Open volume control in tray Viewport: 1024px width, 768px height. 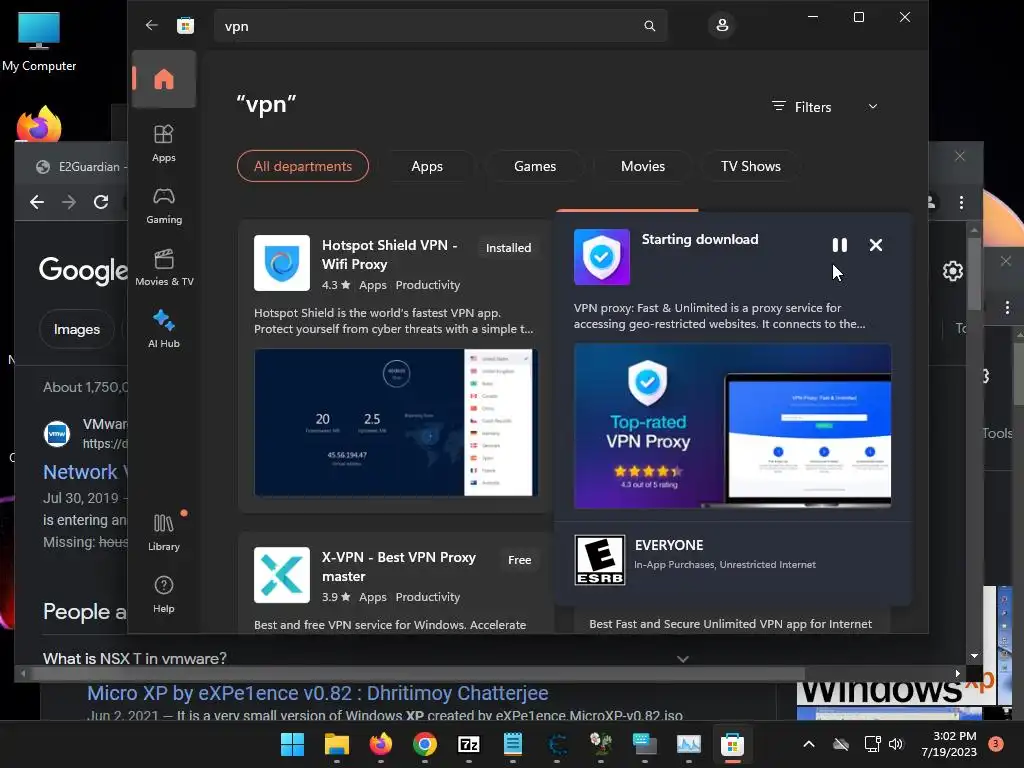[x=895, y=744]
